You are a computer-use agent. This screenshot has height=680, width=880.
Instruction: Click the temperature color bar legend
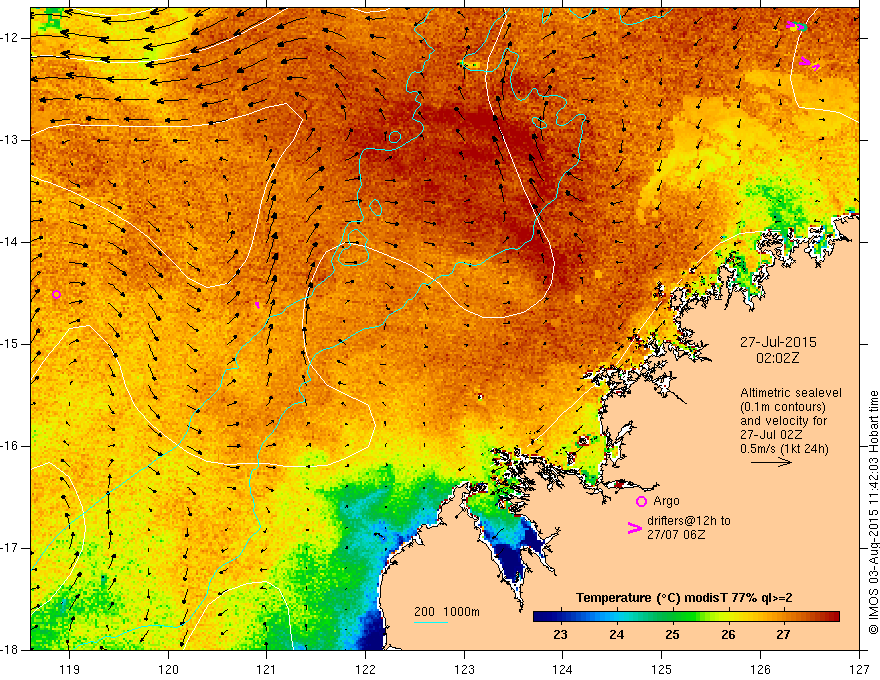tap(686, 617)
